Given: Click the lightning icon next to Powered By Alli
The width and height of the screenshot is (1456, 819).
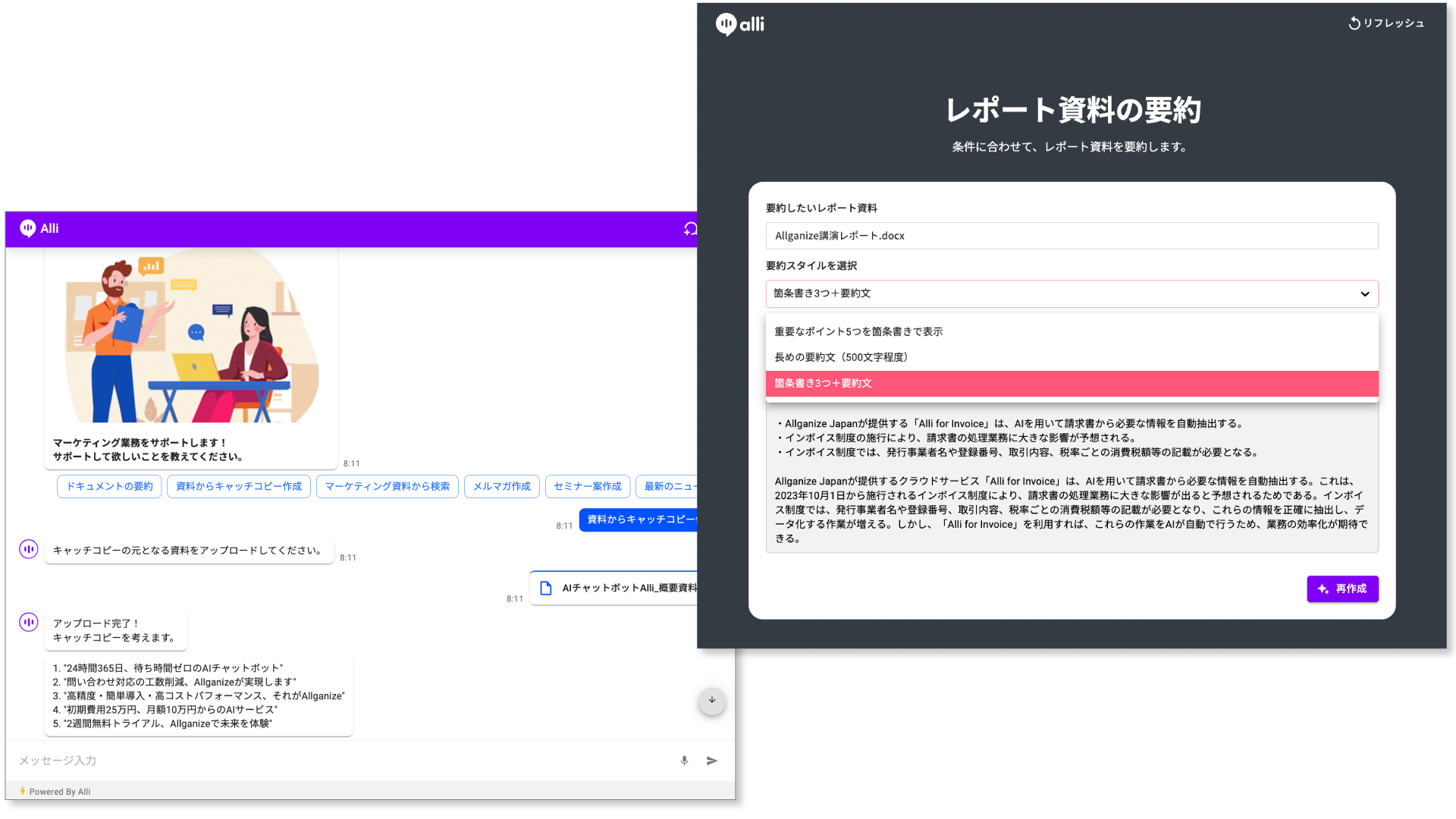Looking at the screenshot, I should click(x=23, y=791).
